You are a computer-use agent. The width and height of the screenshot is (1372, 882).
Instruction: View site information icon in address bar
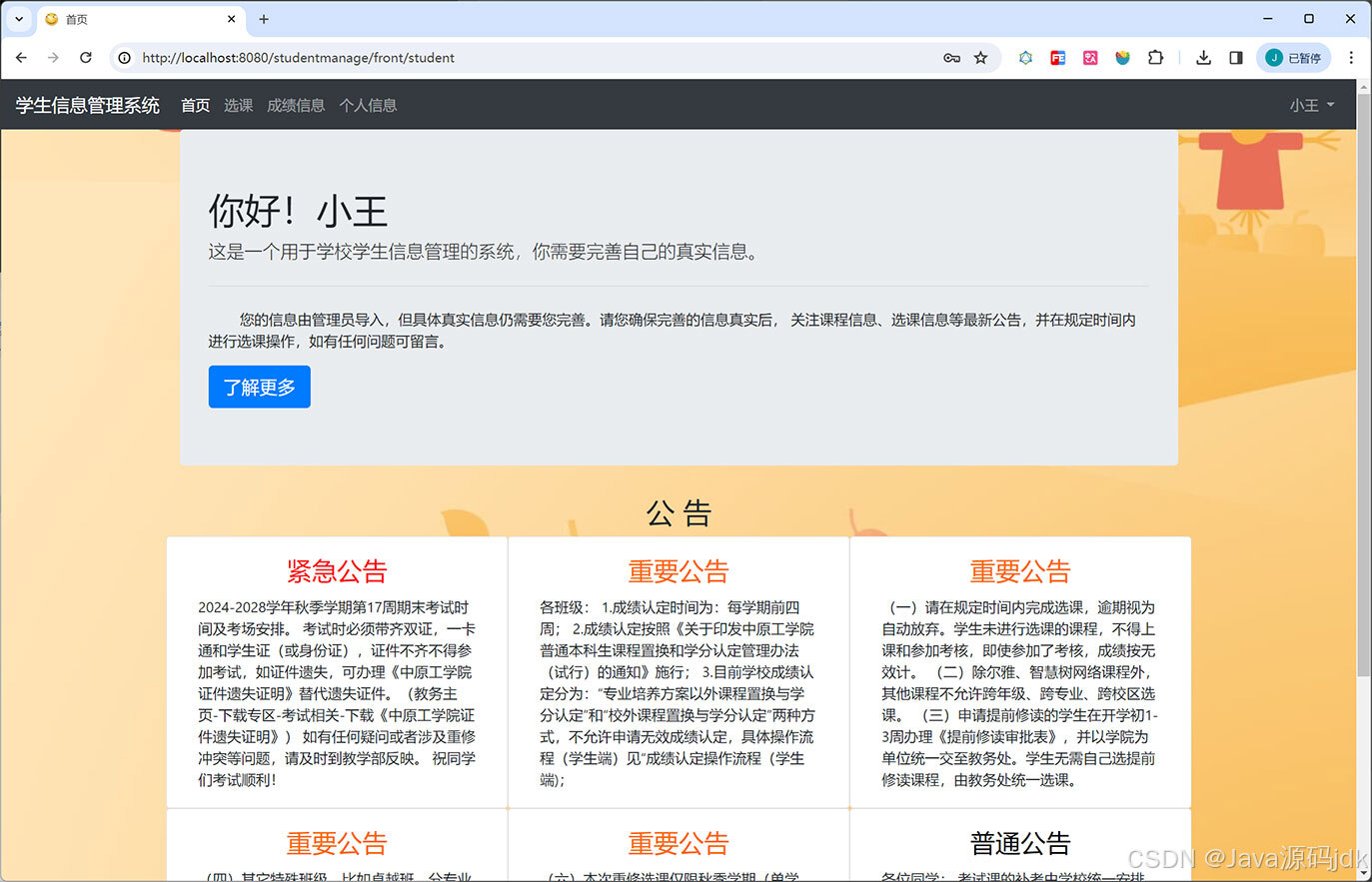tap(125, 58)
